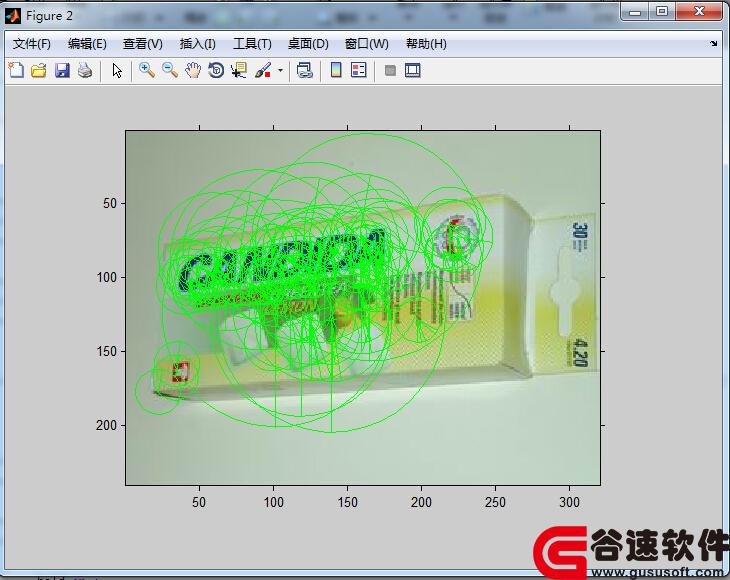Open the 工具(T) menu
This screenshot has width=730, height=580.
[252, 44]
